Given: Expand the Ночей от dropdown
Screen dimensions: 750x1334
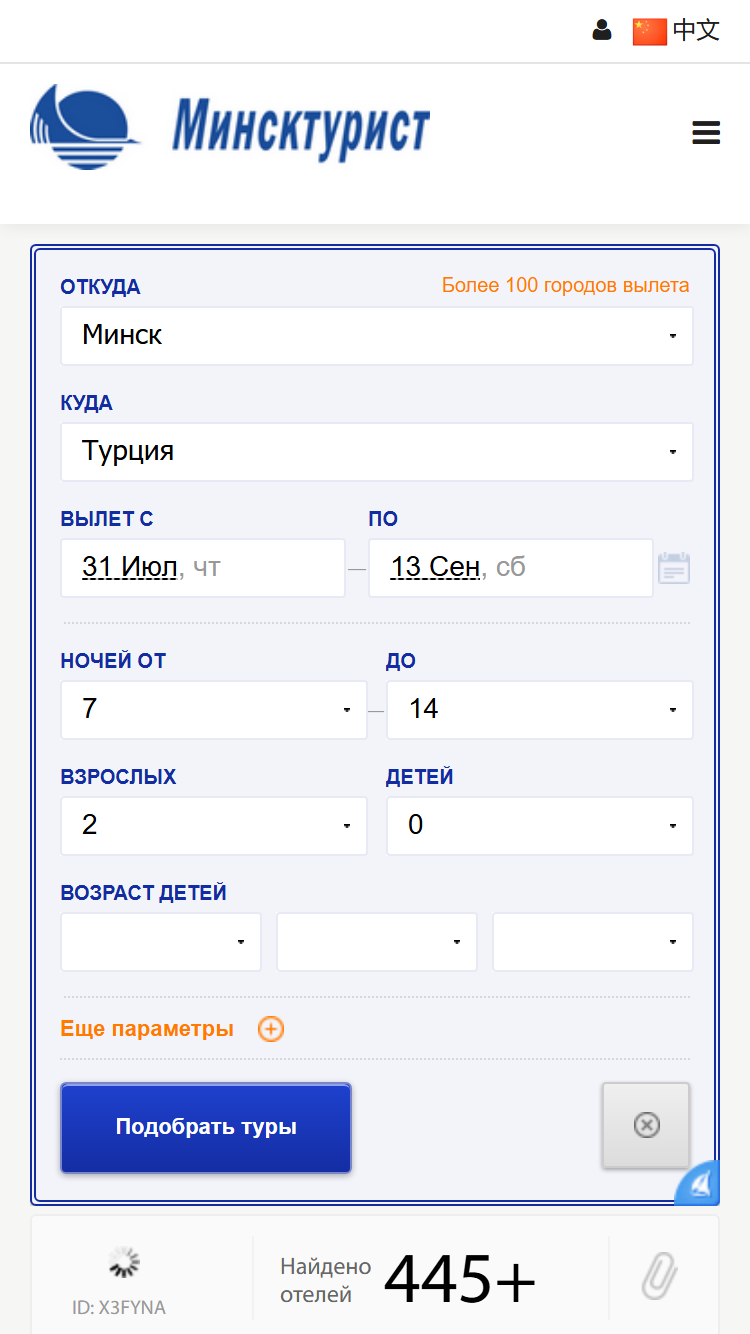Looking at the screenshot, I should pyautogui.click(x=214, y=710).
